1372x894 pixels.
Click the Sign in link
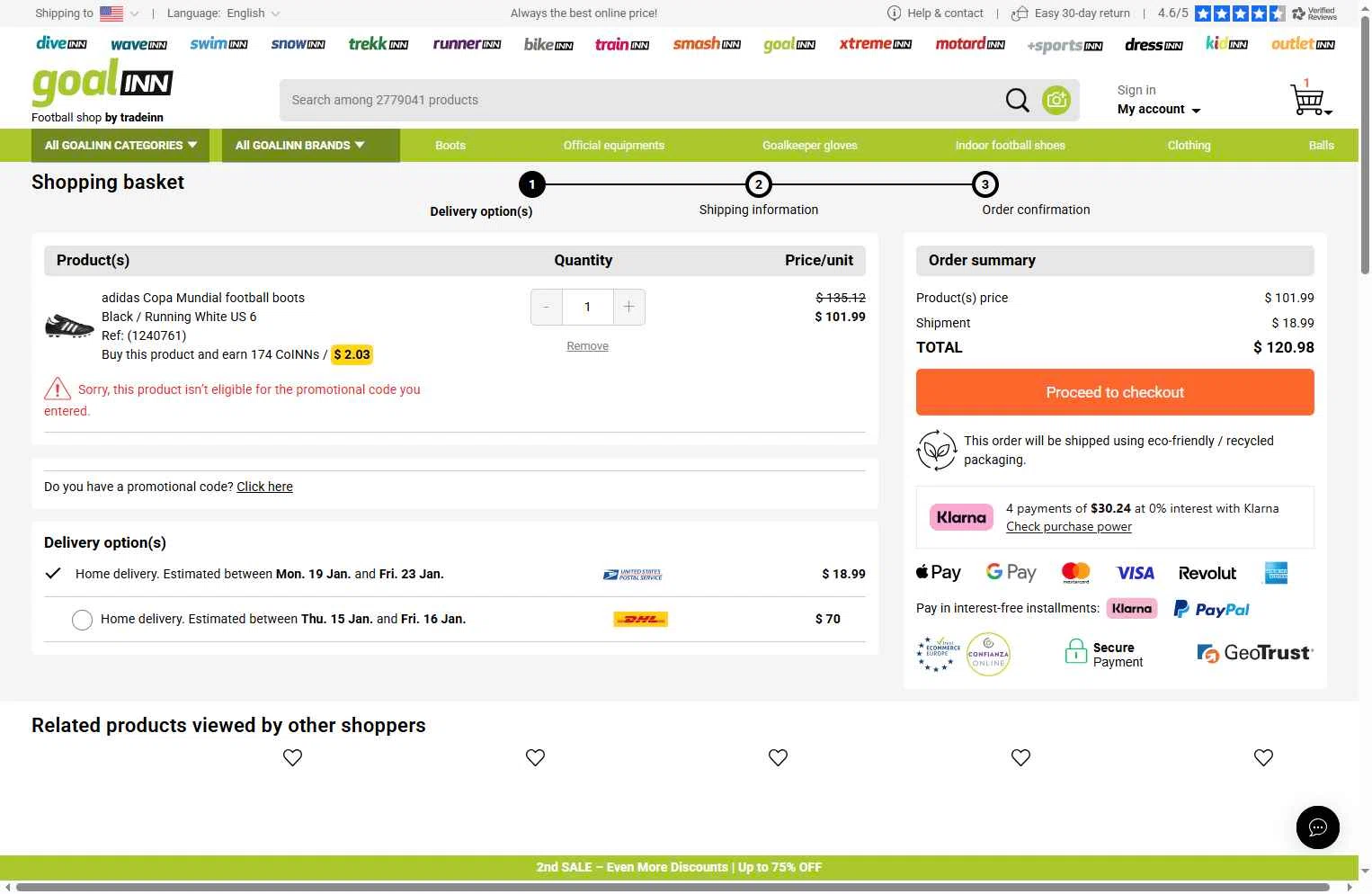(x=1136, y=90)
